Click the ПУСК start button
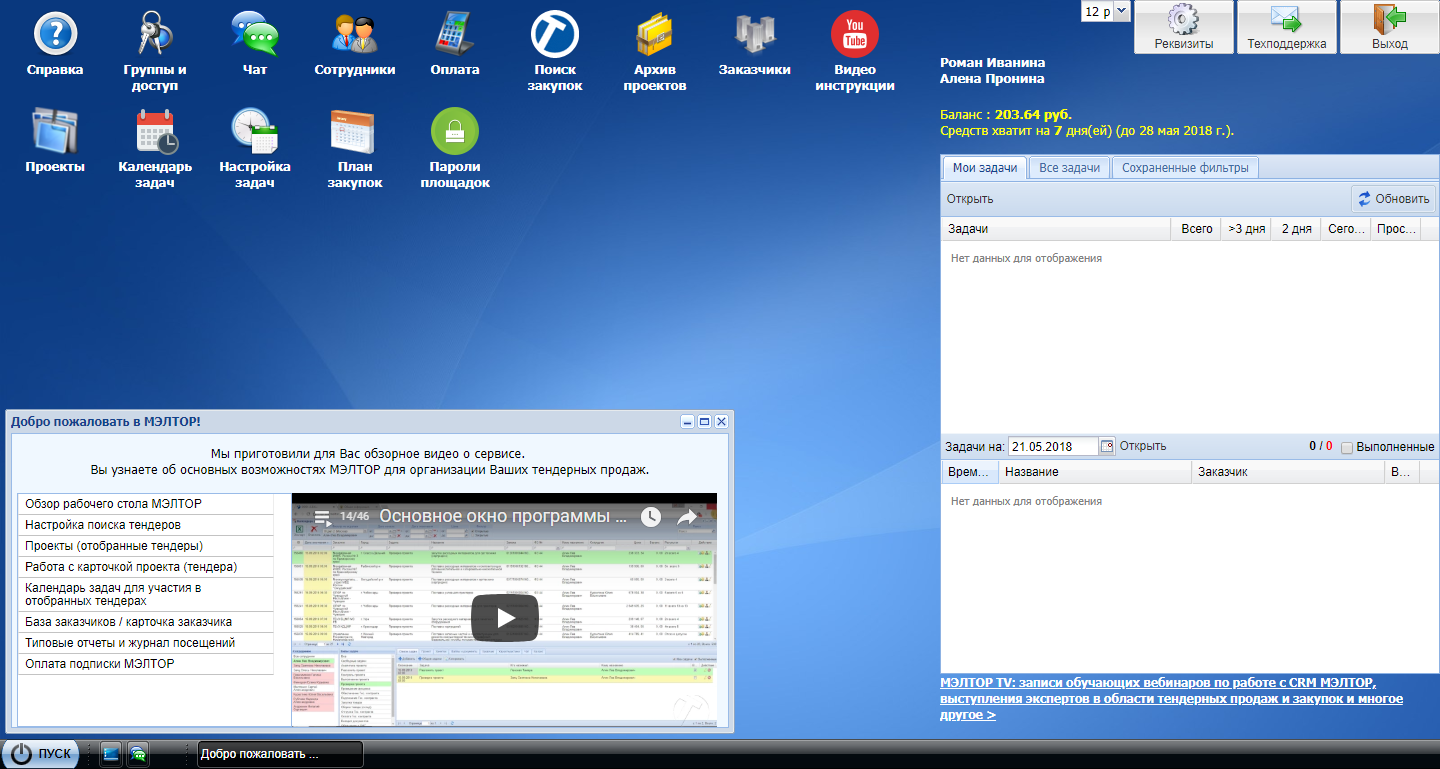The height and width of the screenshot is (769, 1440). pos(41,754)
